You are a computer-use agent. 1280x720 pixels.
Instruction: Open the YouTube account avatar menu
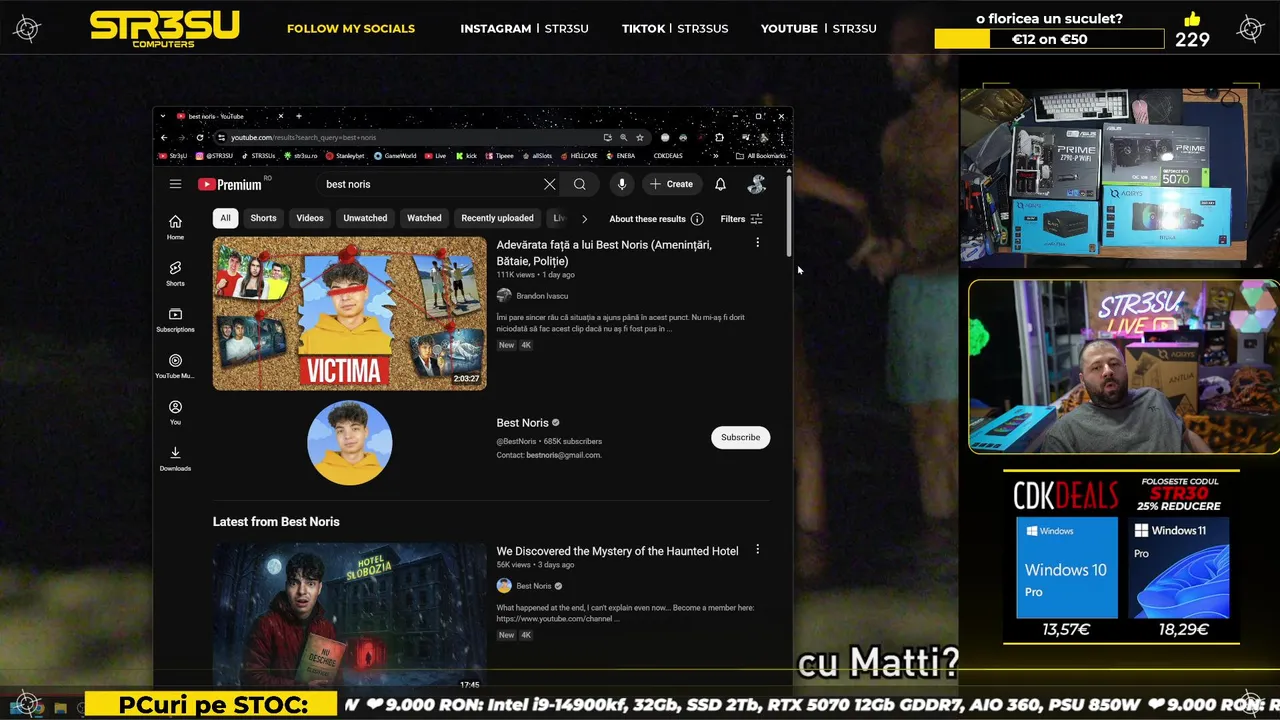click(757, 184)
